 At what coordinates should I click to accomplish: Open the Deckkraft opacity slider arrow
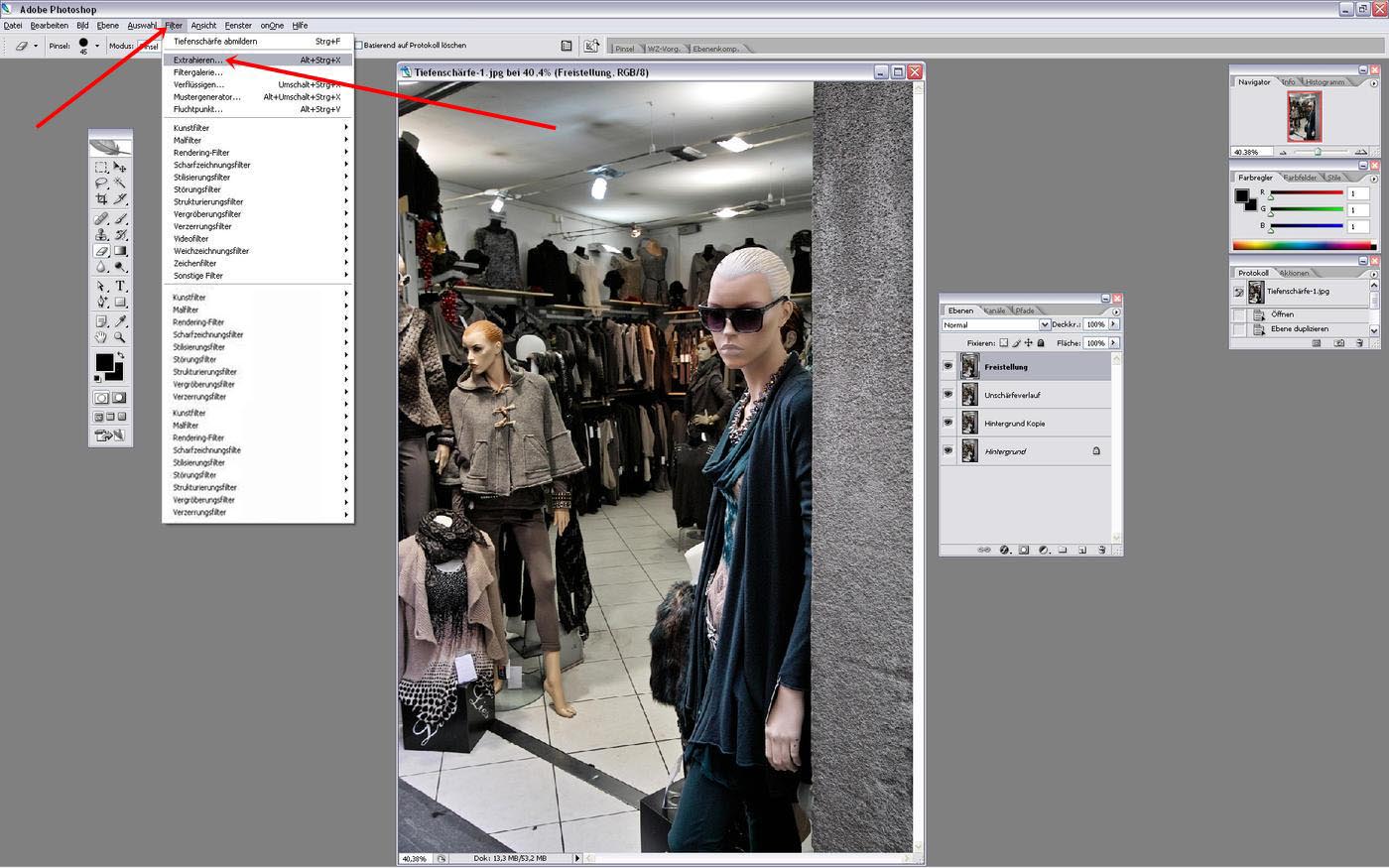(x=1113, y=324)
